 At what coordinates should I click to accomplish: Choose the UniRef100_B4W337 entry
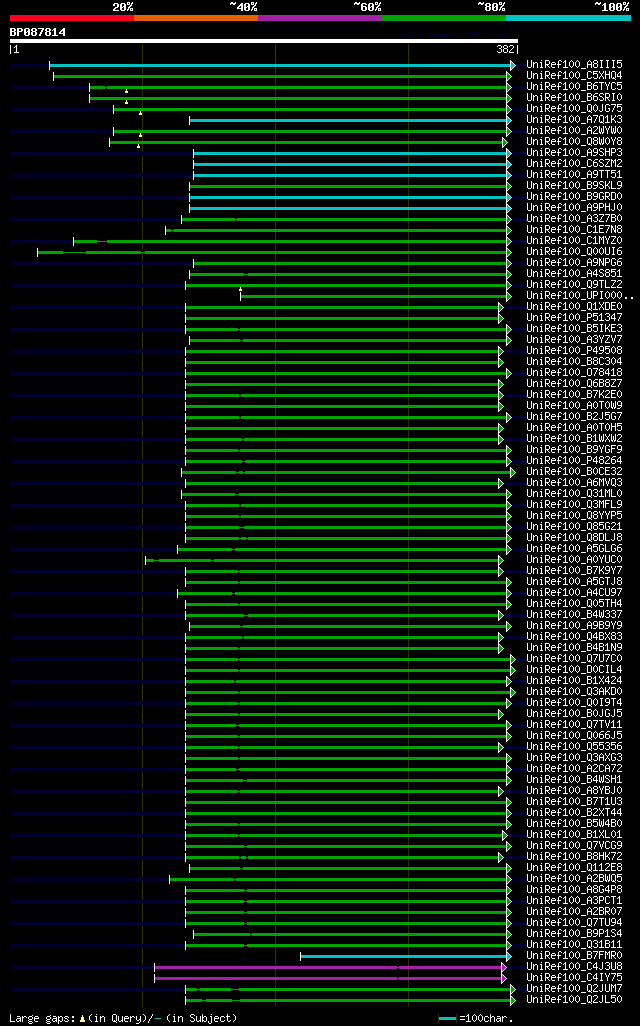(x=574, y=614)
